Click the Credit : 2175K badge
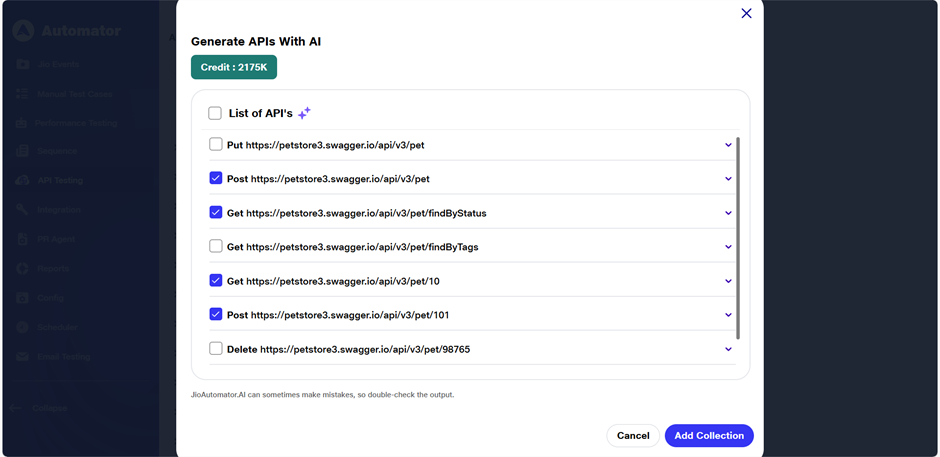 tap(234, 67)
